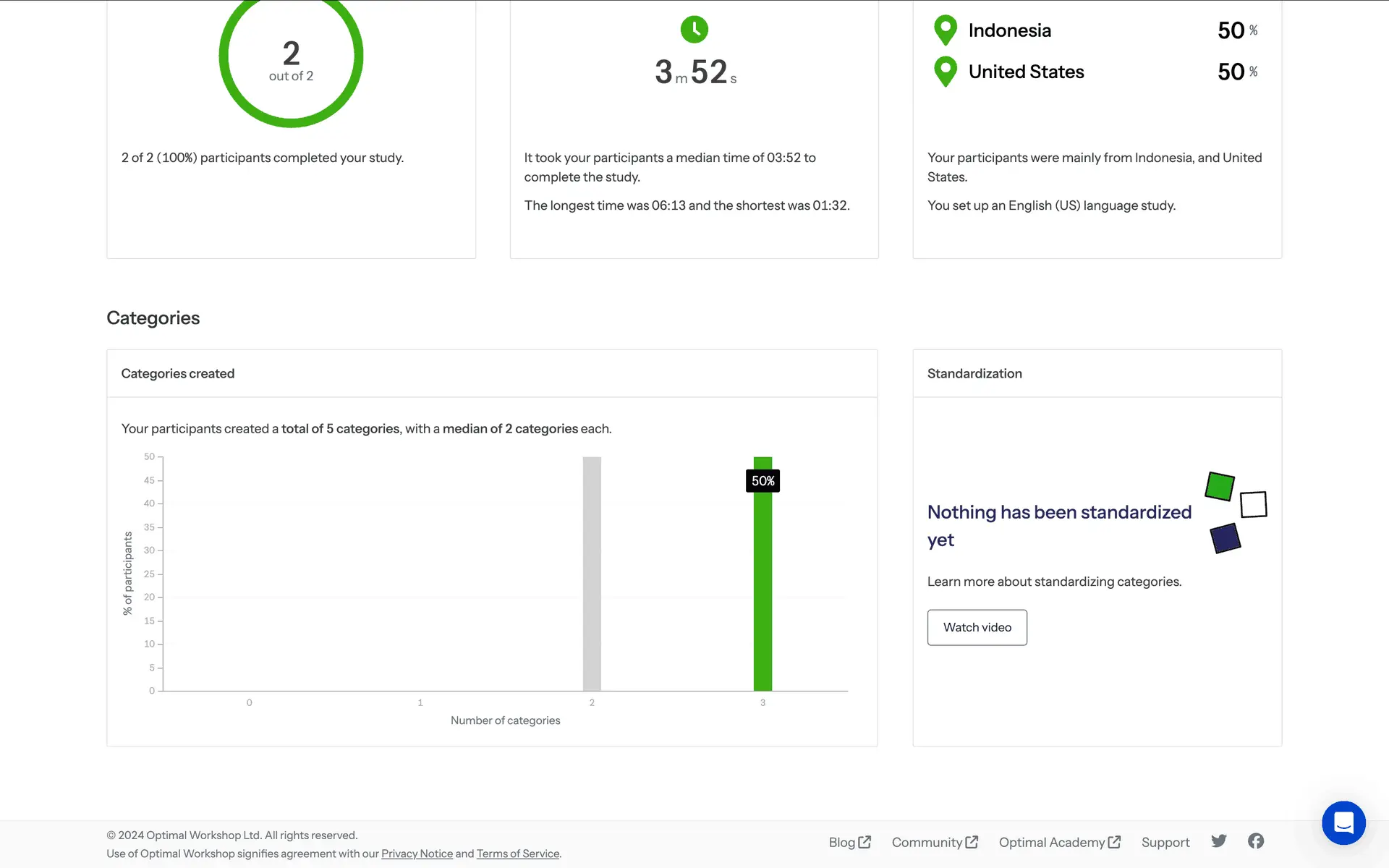Image resolution: width=1389 pixels, height=868 pixels.
Task: Click the Facebook icon in footer
Action: click(1256, 841)
